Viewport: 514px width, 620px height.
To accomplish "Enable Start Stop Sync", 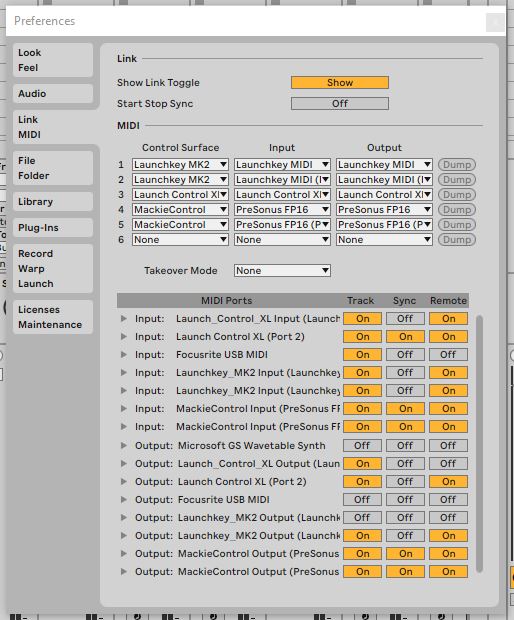I will [340, 104].
